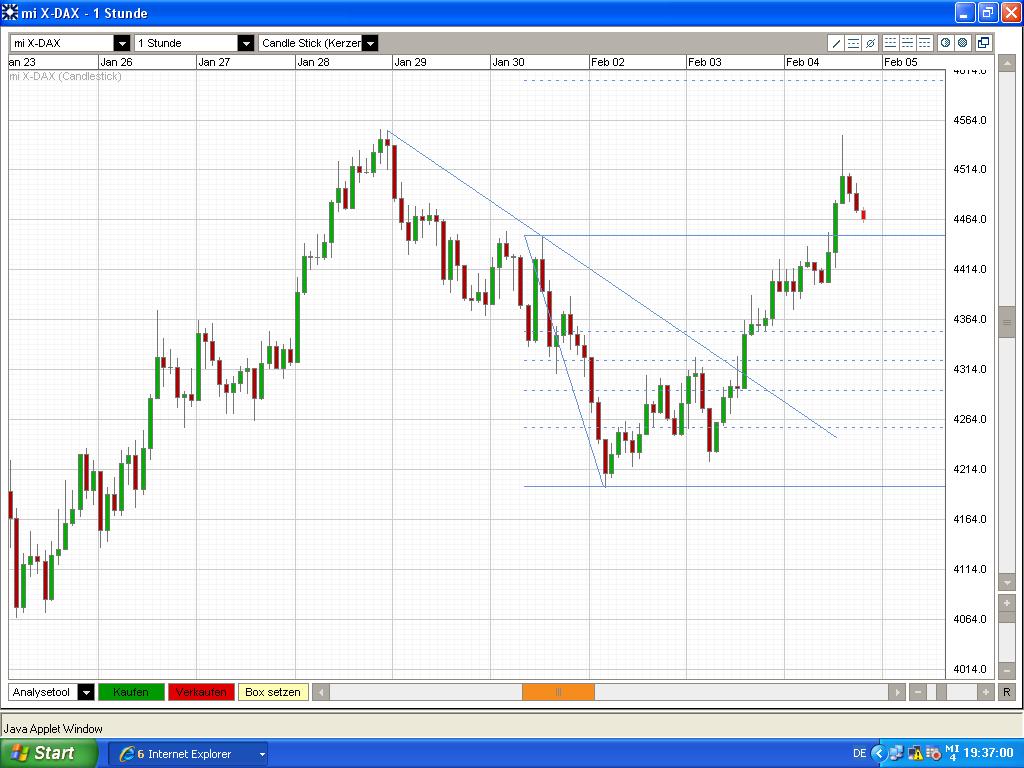Click line style icon with solid bottom line

coord(890,43)
